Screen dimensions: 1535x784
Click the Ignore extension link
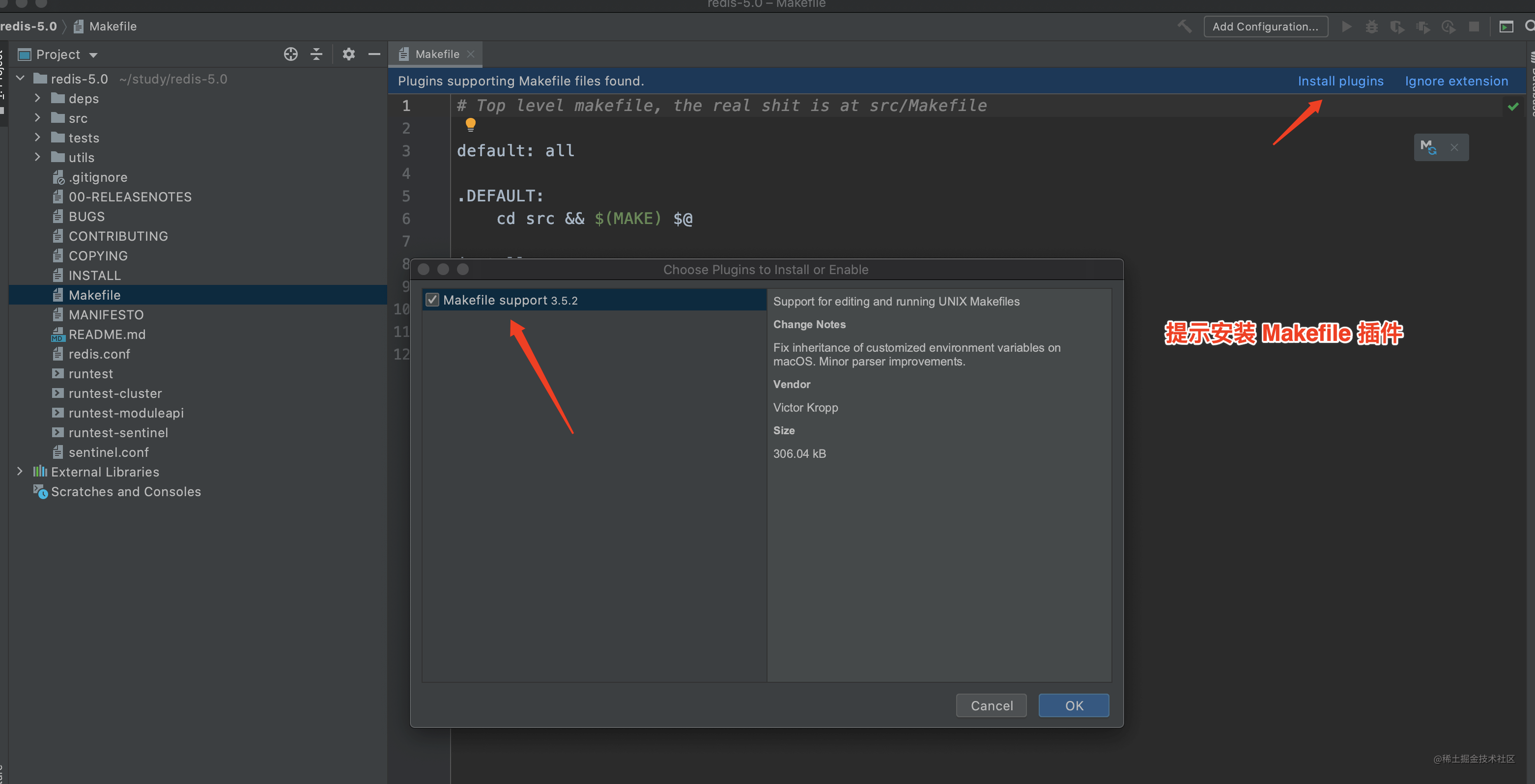pyautogui.click(x=1456, y=81)
